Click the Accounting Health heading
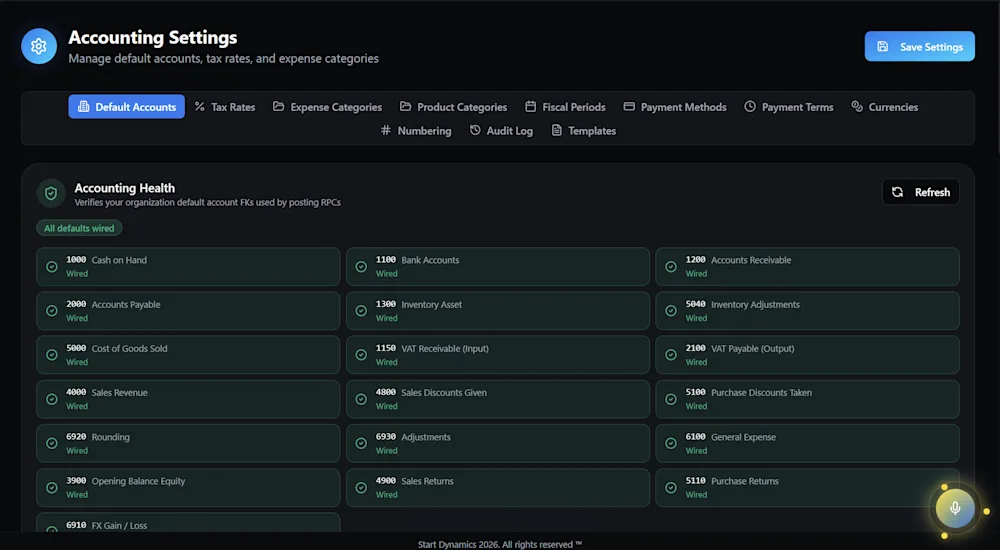This screenshot has height=550, width=1000. click(124, 188)
